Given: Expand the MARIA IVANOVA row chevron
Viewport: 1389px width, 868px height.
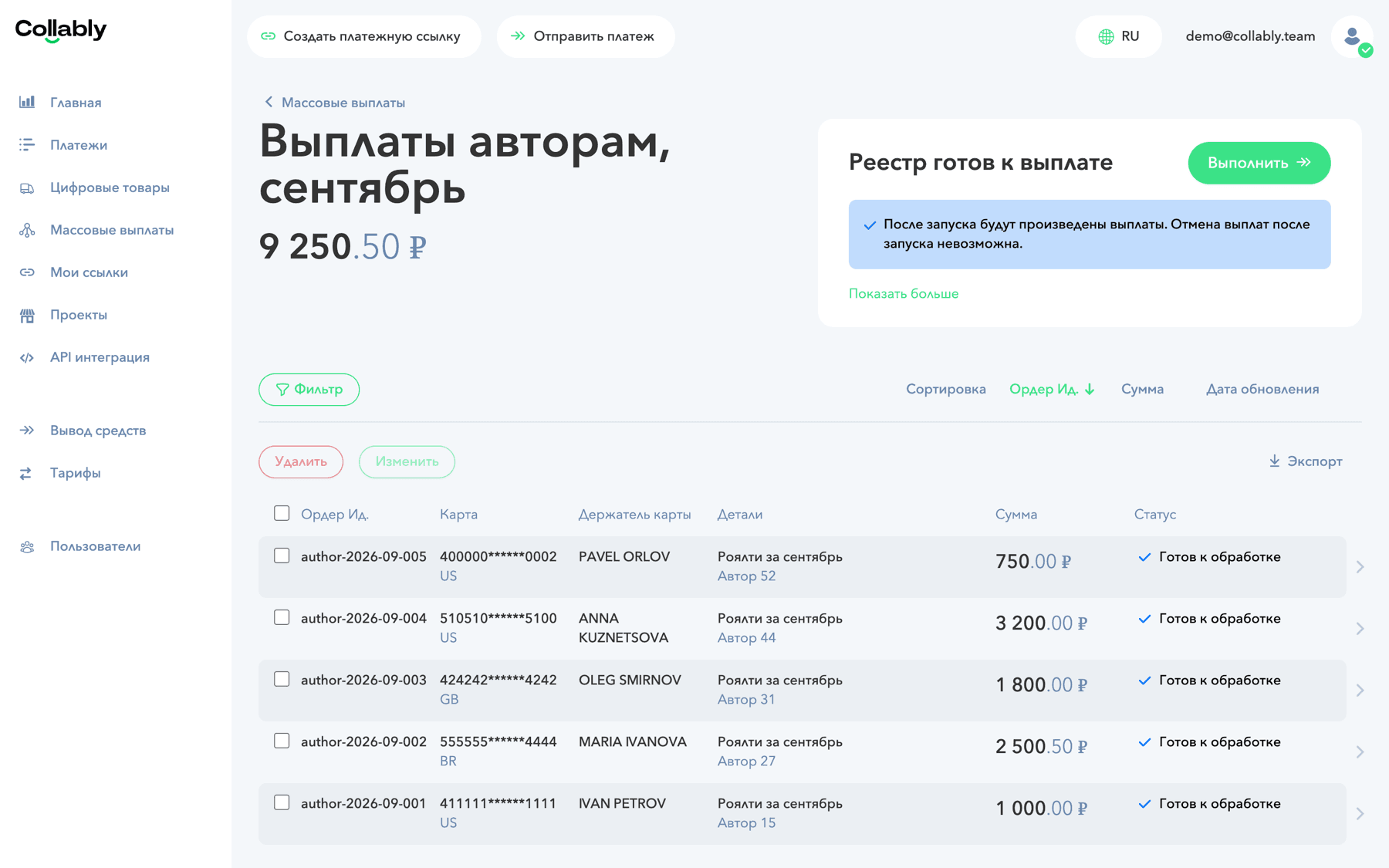Looking at the screenshot, I should click(1360, 751).
